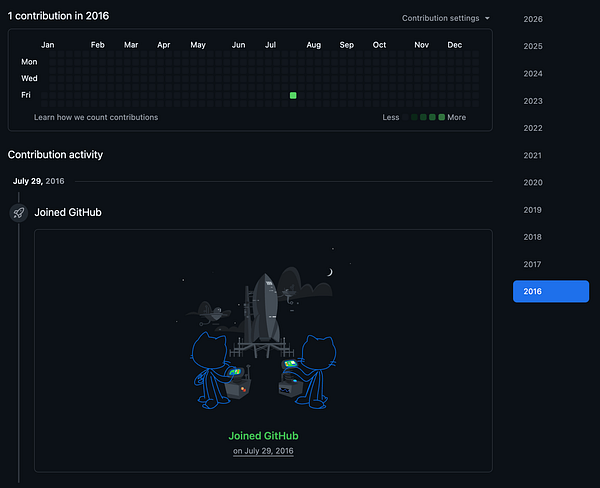Select the 2018 year filter
This screenshot has width=600, height=488.
[533, 237]
